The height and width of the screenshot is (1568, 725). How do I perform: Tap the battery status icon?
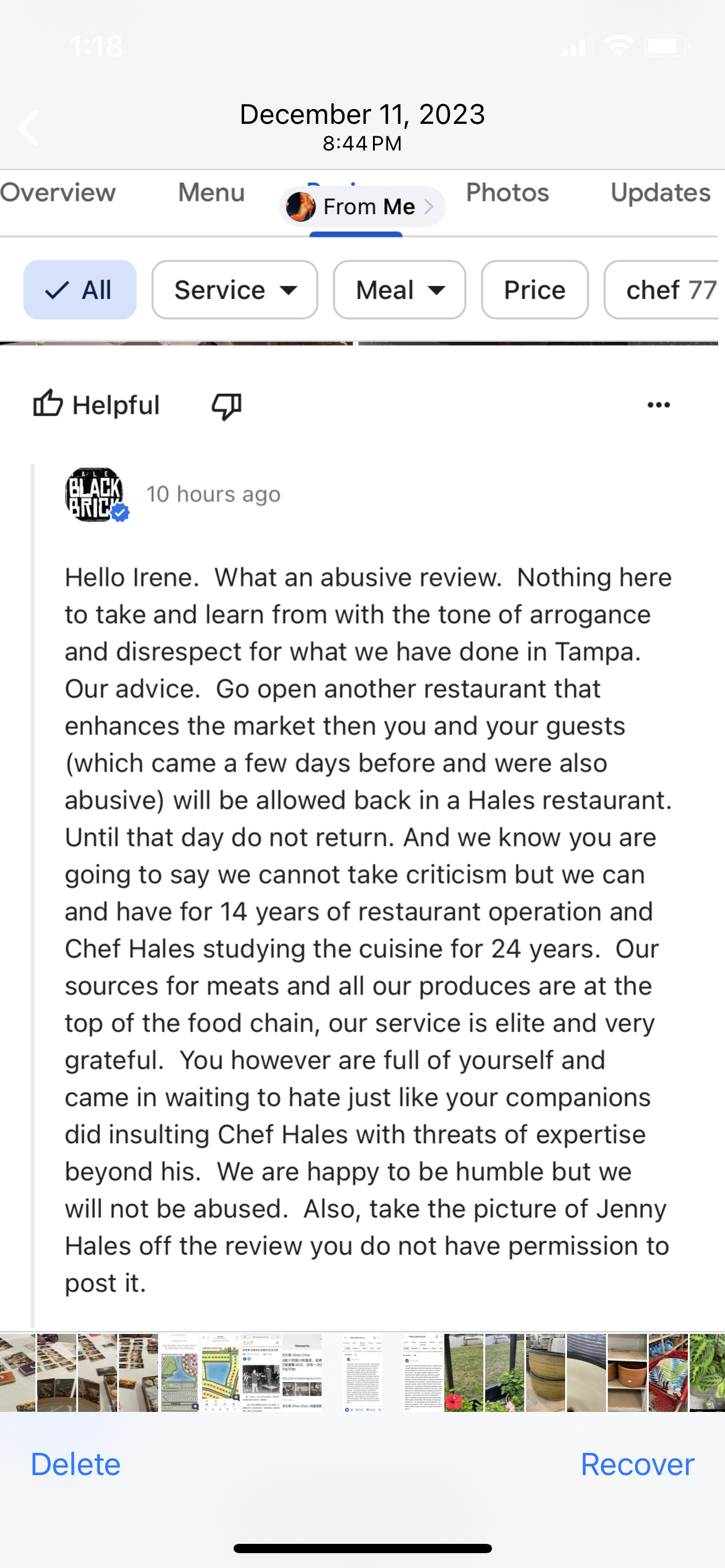point(667,46)
